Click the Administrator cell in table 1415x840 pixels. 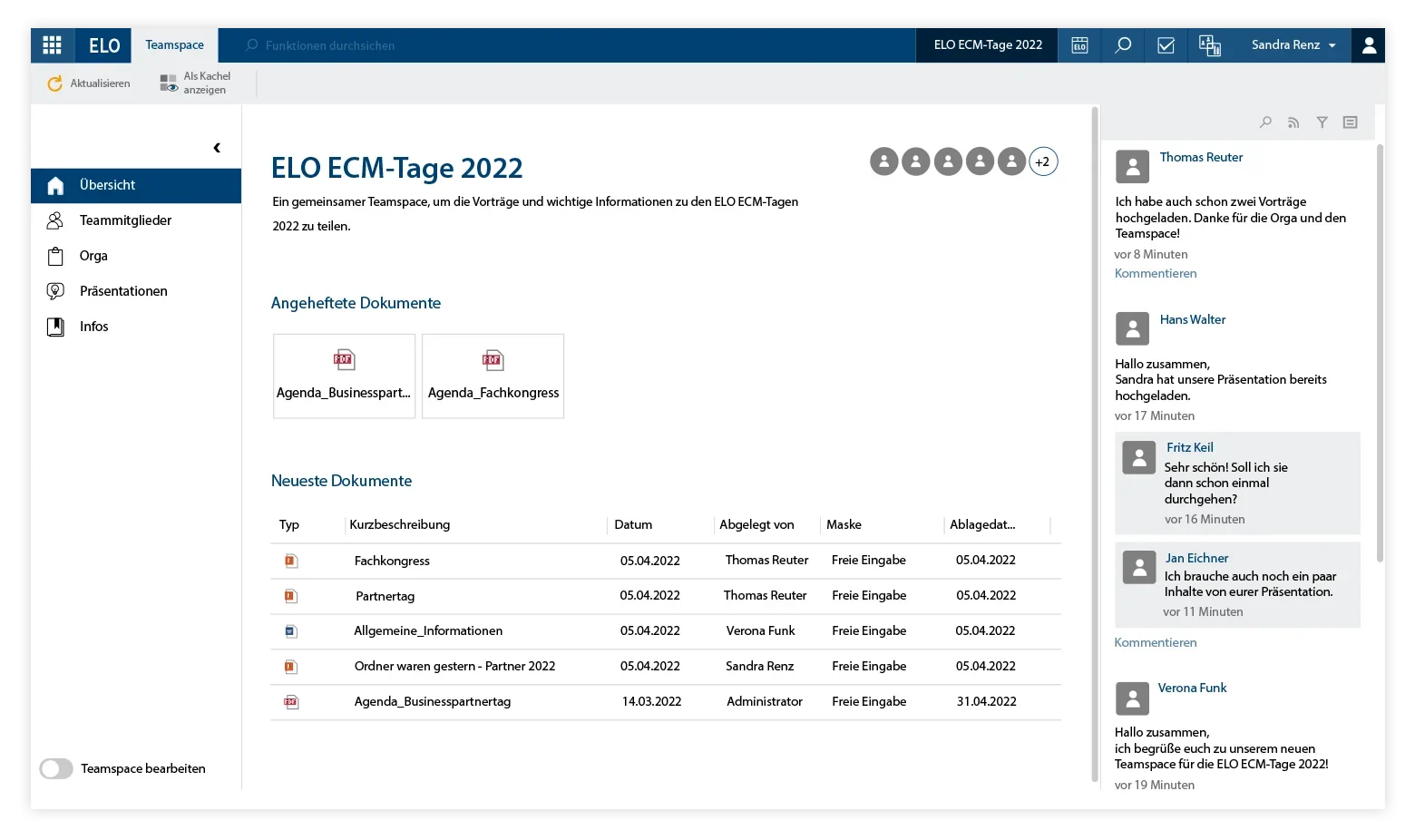(x=765, y=701)
